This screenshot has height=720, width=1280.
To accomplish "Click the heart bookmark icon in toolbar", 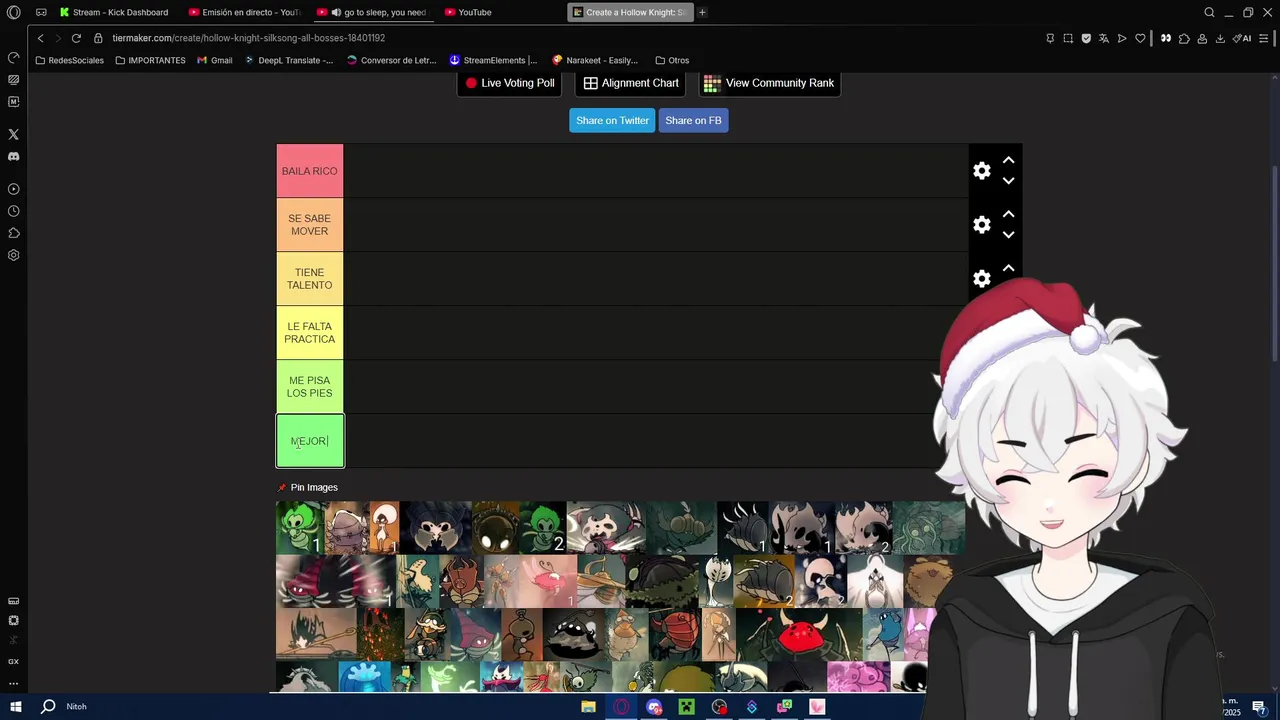I will pos(1140,38).
